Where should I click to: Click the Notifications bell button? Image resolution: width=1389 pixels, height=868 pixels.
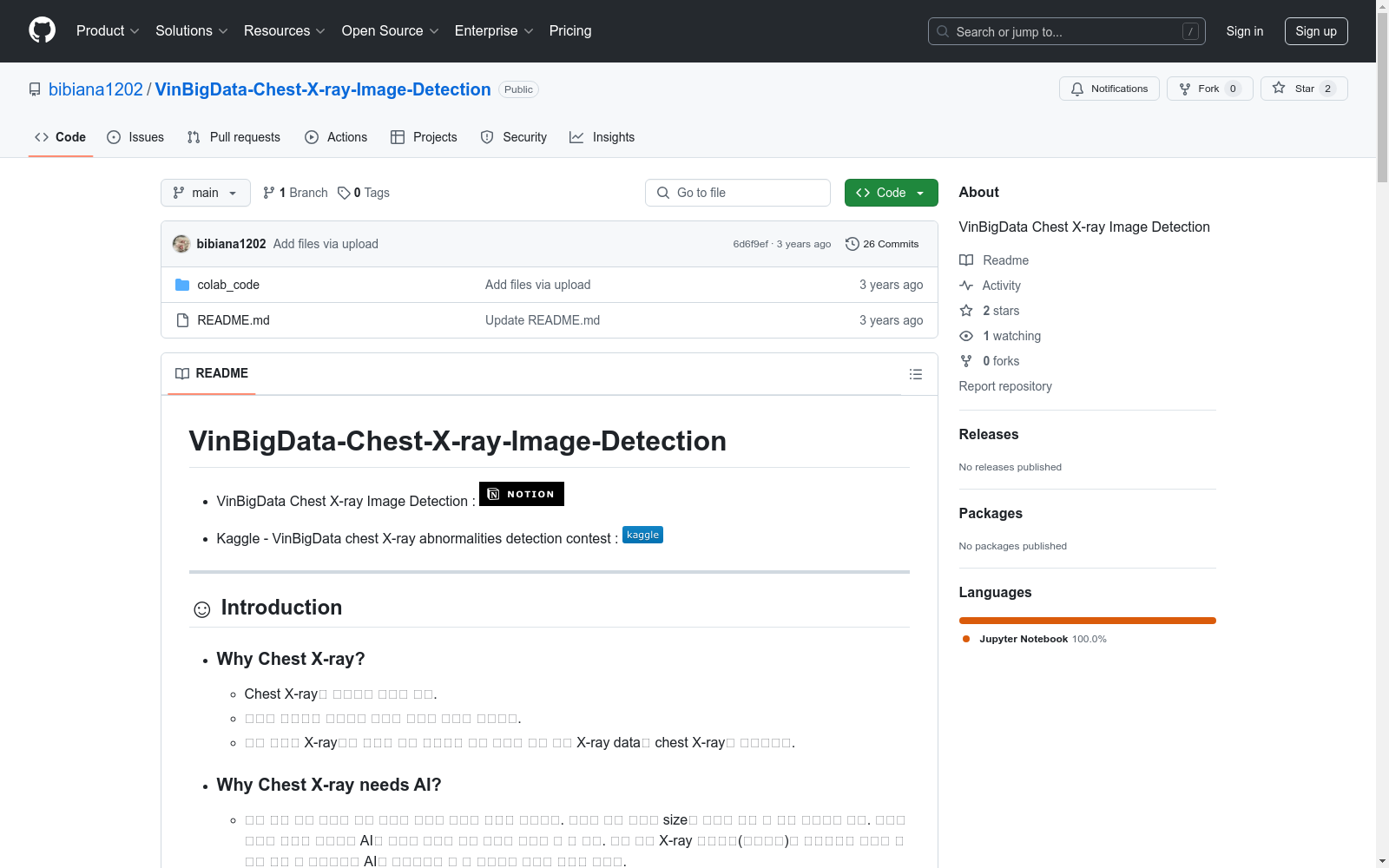pyautogui.click(x=1109, y=89)
